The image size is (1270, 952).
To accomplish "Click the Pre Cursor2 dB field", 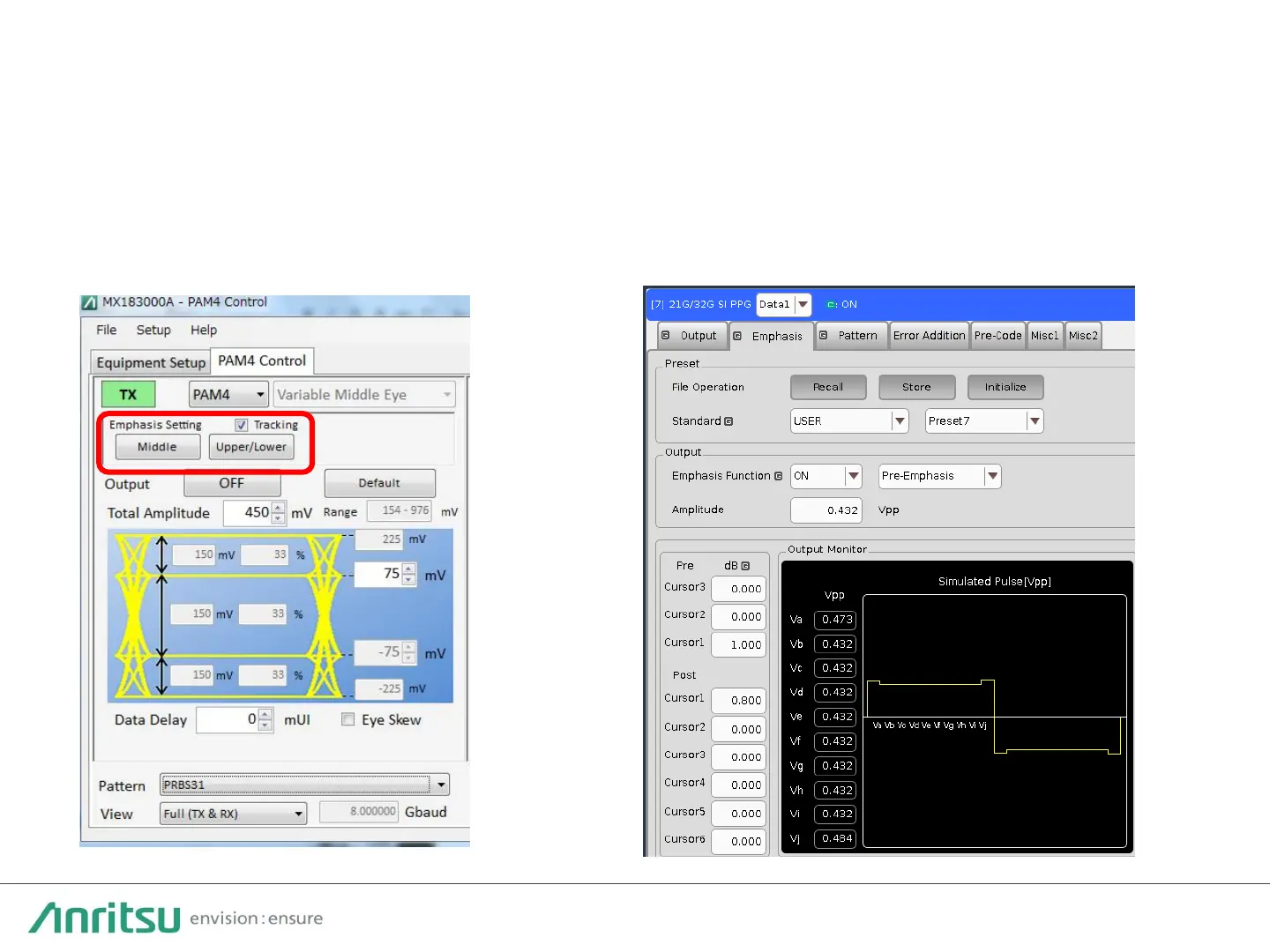I will (739, 617).
